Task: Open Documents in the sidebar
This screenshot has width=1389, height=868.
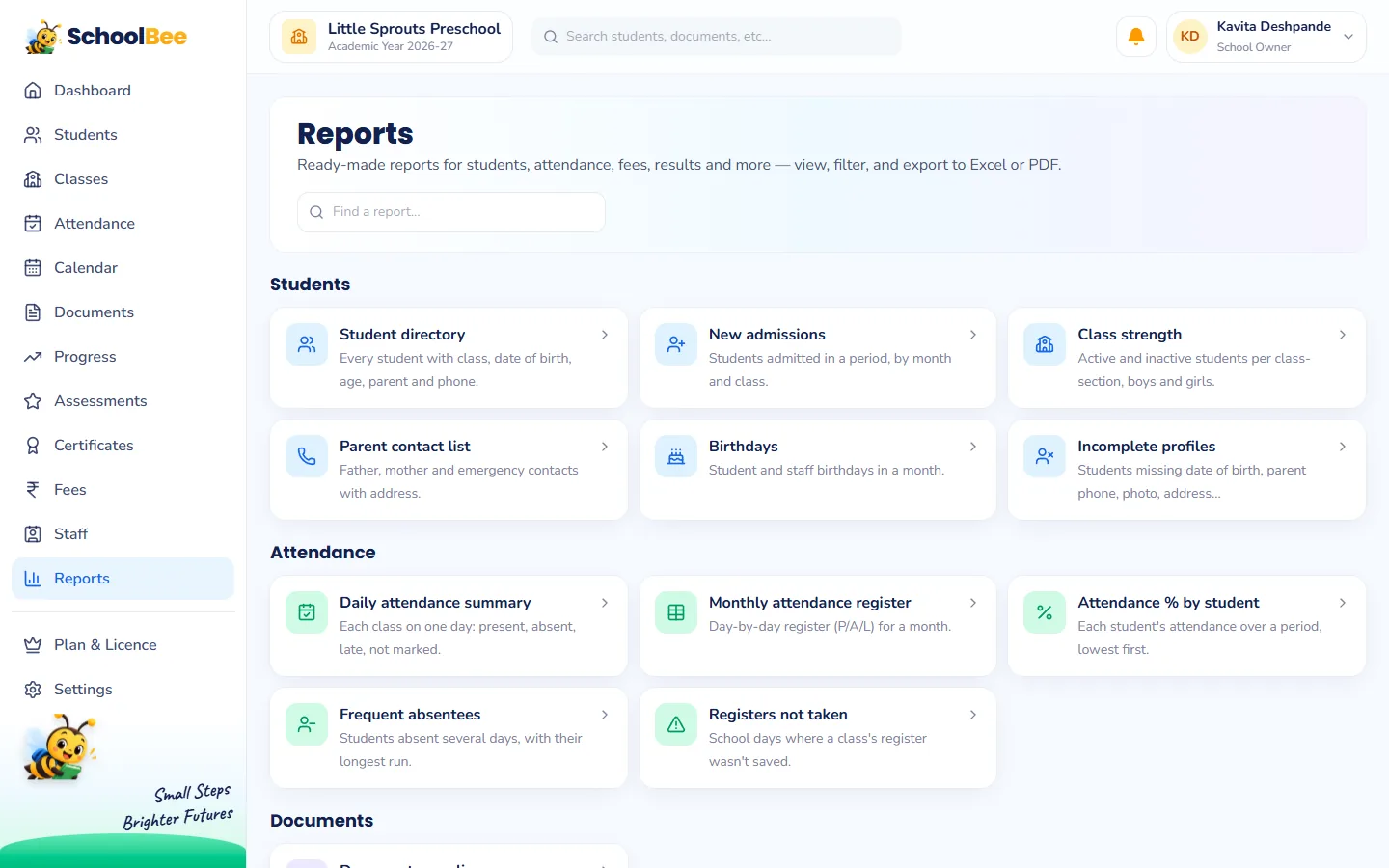Action: pyautogui.click(x=123, y=312)
